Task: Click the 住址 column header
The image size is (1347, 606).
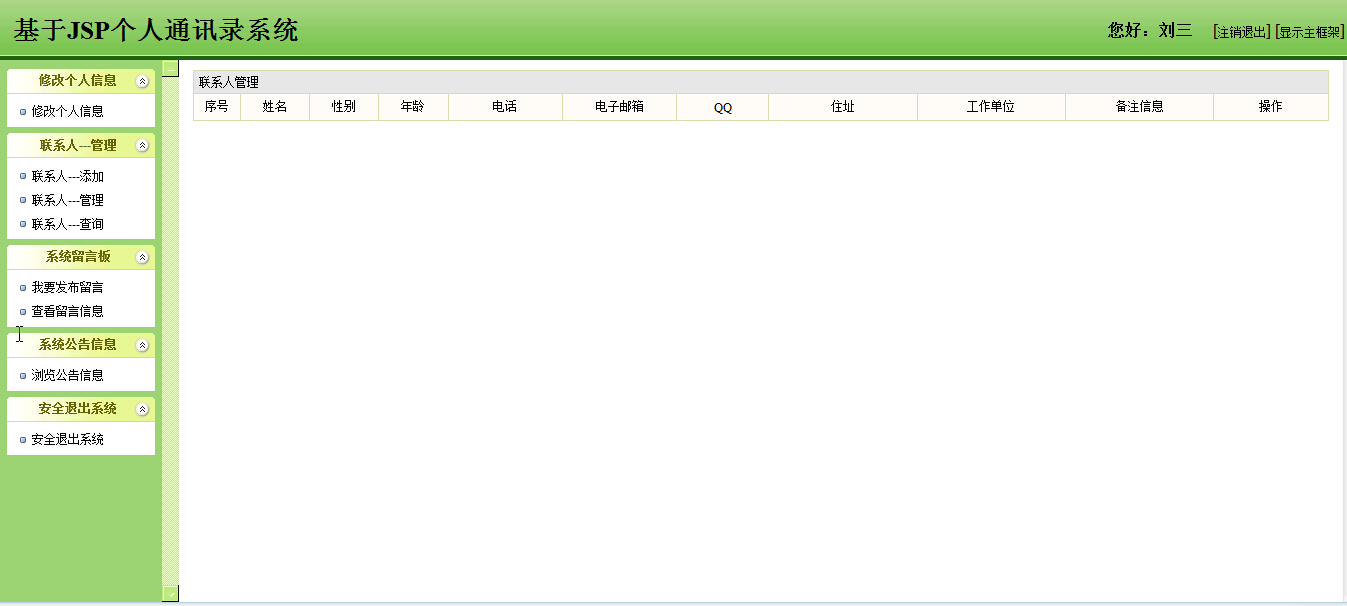Action: coord(843,107)
